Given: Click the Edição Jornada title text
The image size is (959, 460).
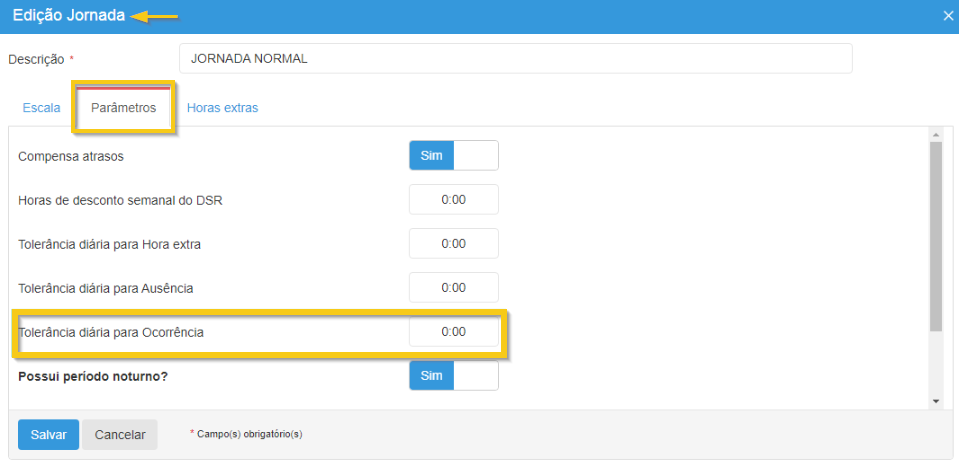Looking at the screenshot, I should (68, 16).
